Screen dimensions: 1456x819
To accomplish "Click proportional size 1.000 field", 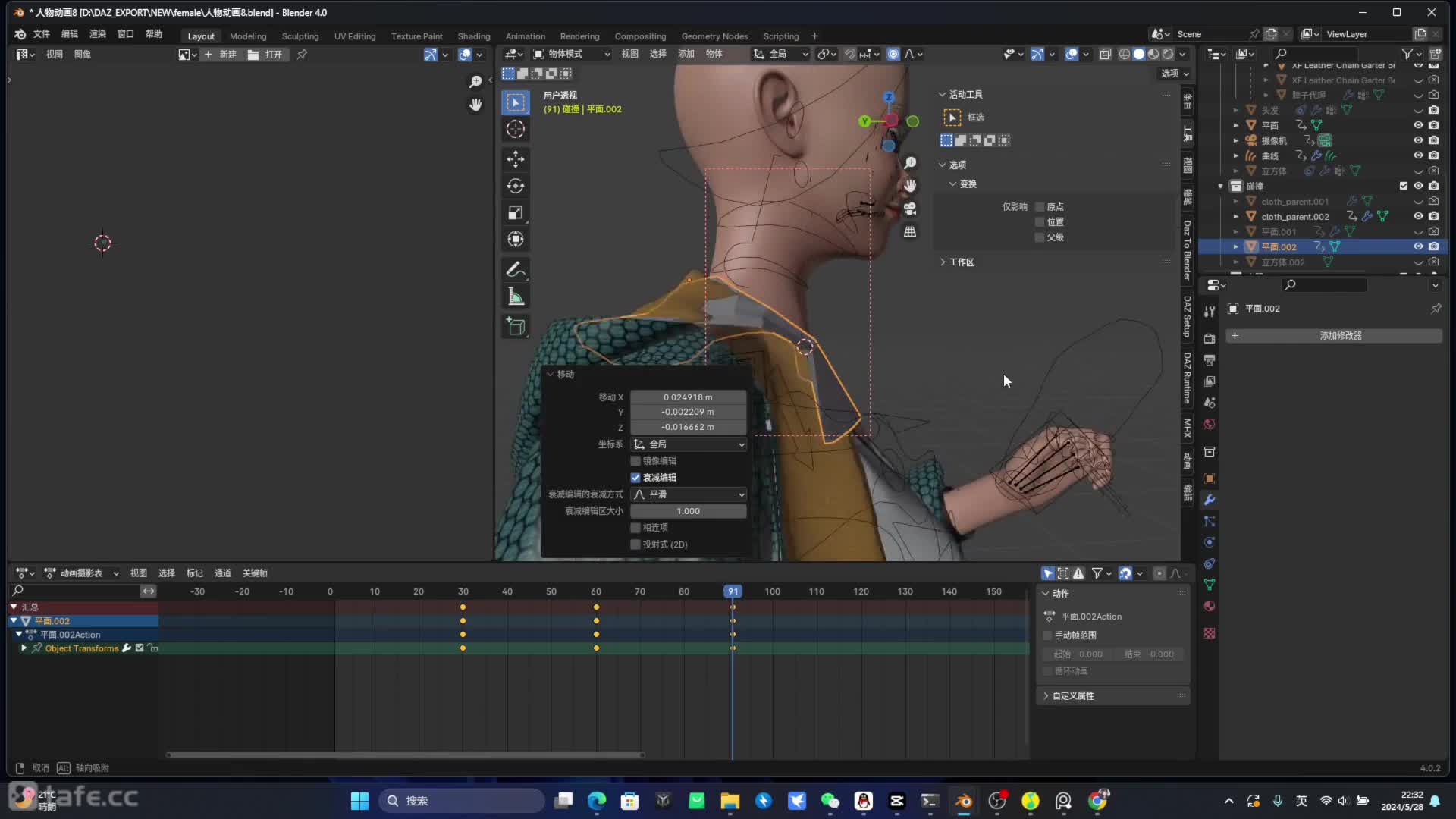I will (689, 511).
